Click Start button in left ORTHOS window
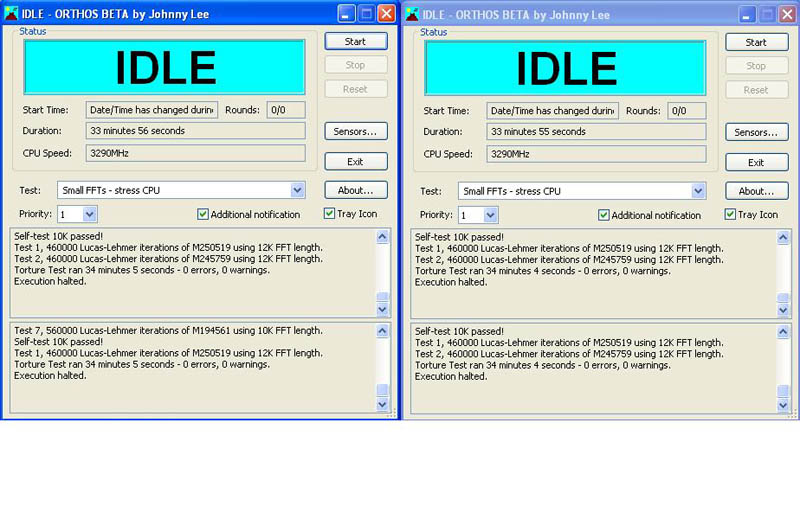 point(356,41)
